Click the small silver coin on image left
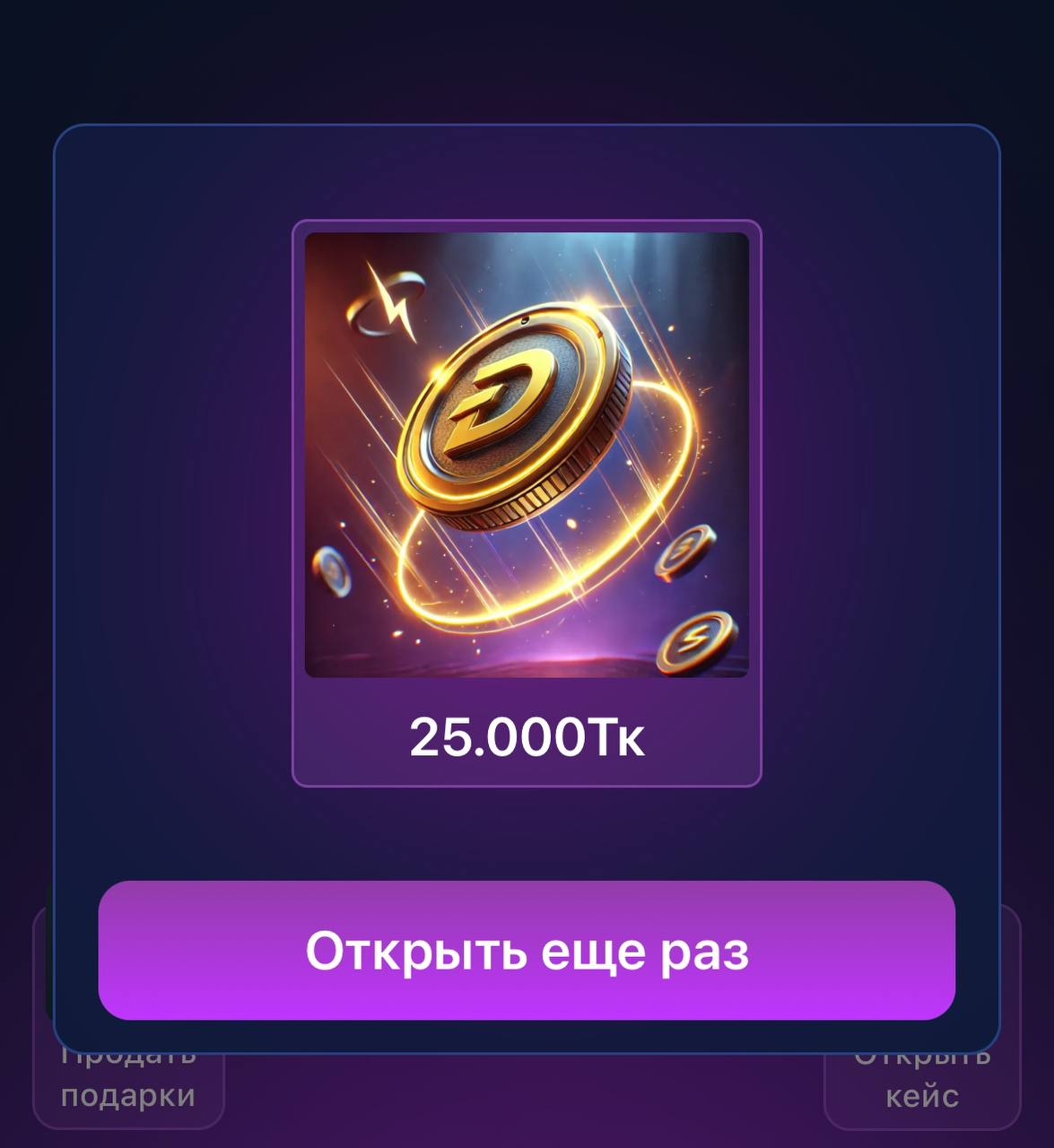The height and width of the screenshot is (1148, 1054). point(331,571)
